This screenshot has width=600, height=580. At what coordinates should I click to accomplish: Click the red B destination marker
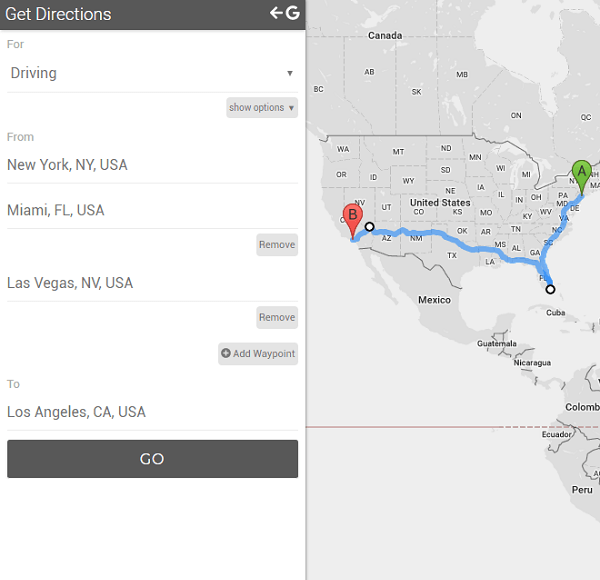(352, 222)
